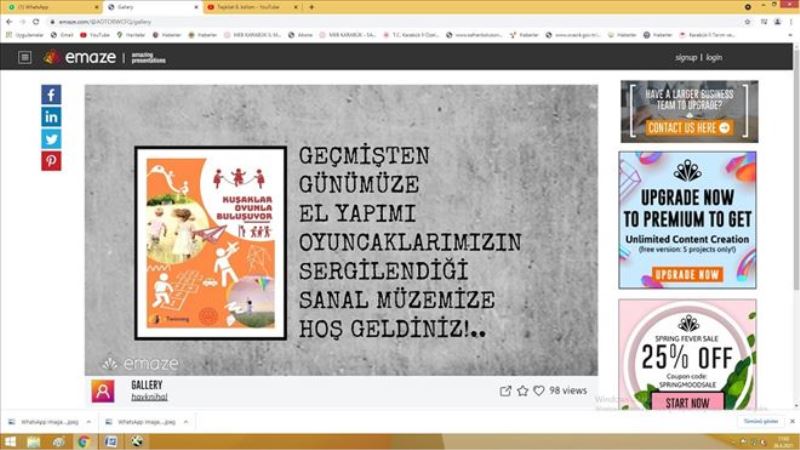This screenshot has height=450, width=800.
Task: Share presentation on Facebook
Action: pyautogui.click(x=51, y=95)
